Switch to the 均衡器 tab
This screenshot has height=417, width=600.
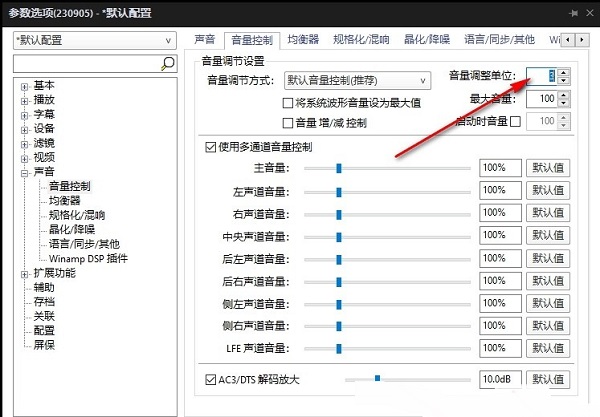[x=303, y=39]
